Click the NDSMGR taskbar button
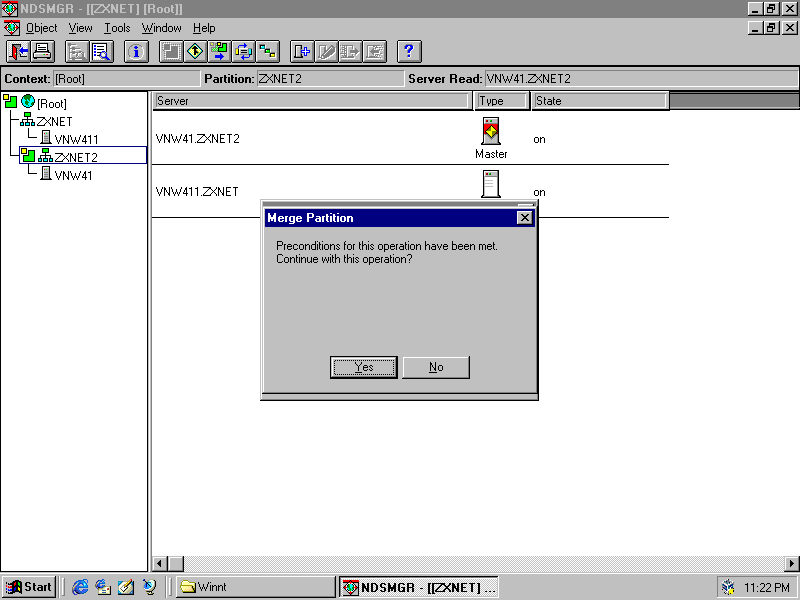 click(419, 587)
